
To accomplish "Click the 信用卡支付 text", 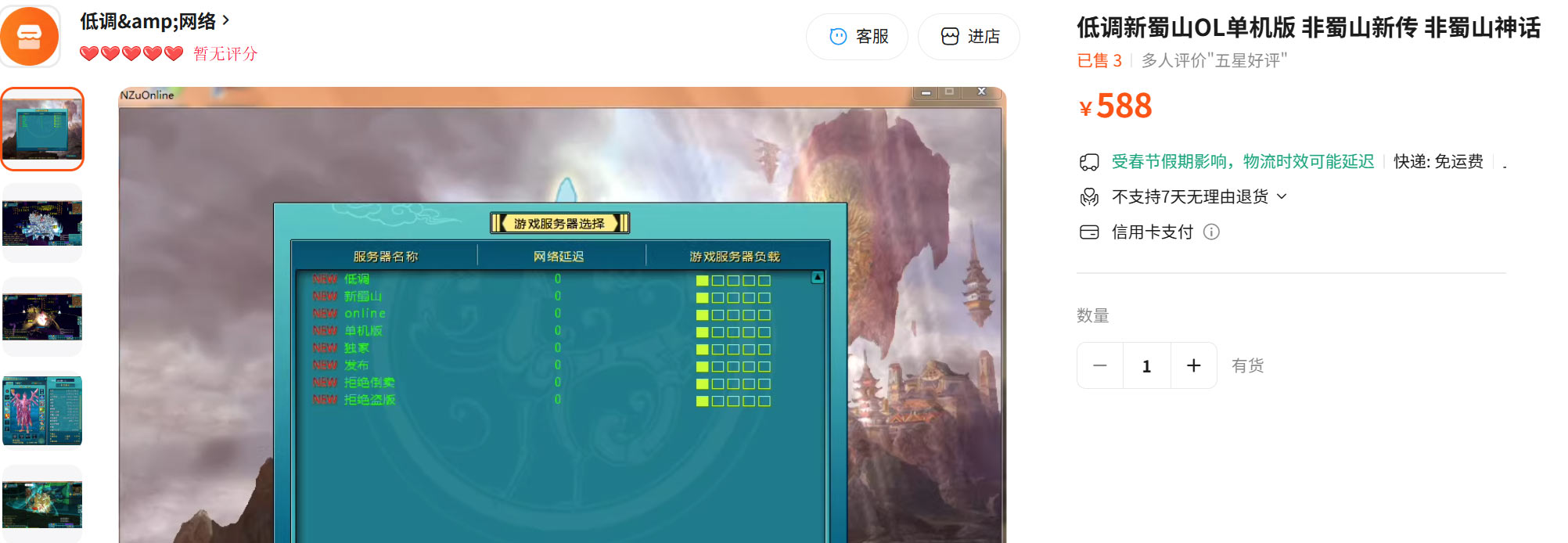I will (1153, 232).
